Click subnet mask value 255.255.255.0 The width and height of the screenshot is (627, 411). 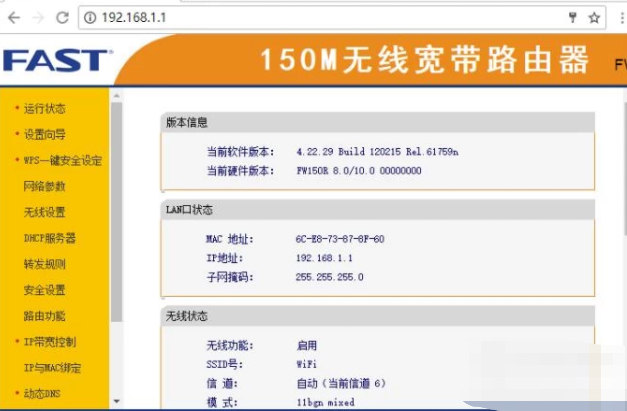(329, 277)
